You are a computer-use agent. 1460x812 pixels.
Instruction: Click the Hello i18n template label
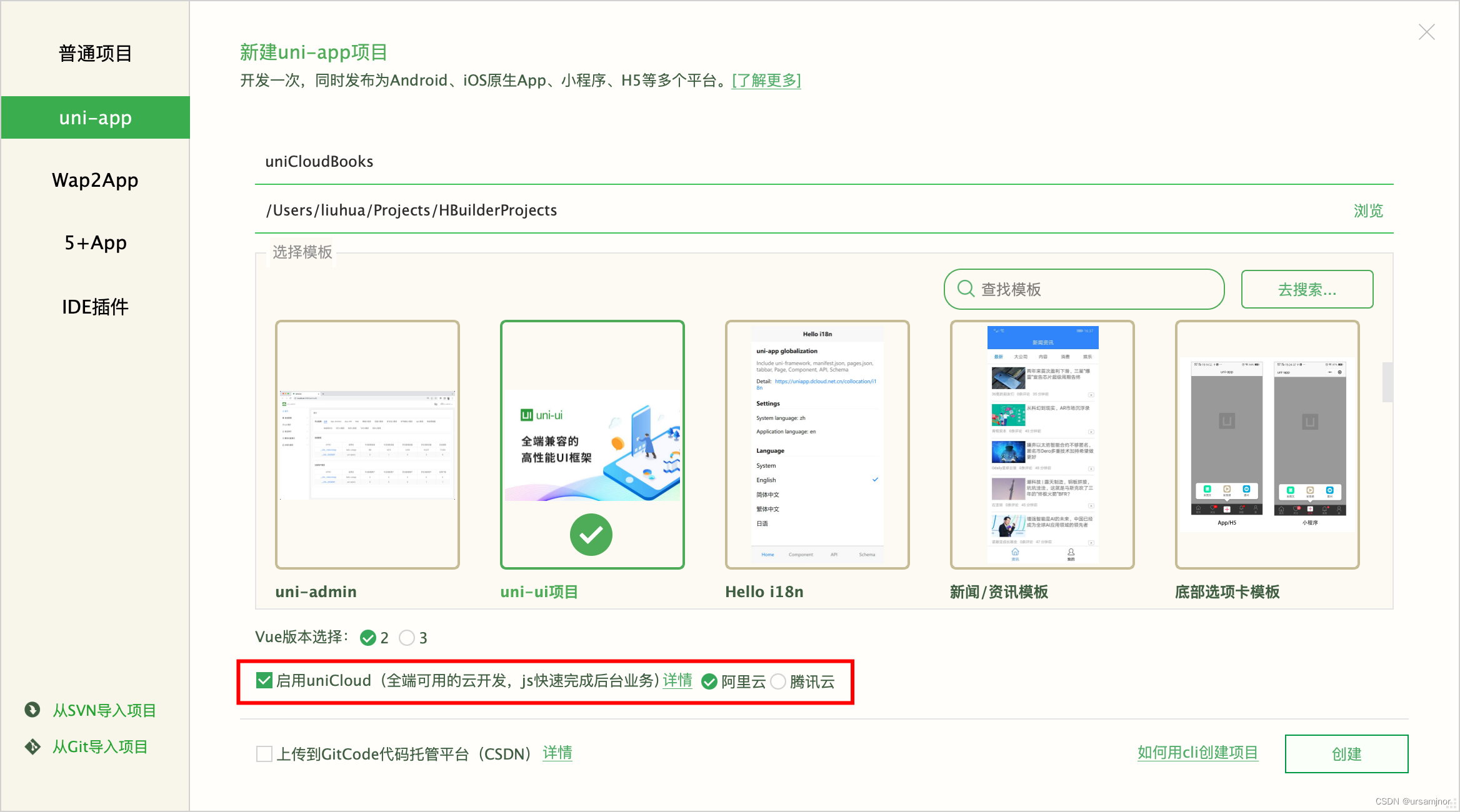coord(764,592)
